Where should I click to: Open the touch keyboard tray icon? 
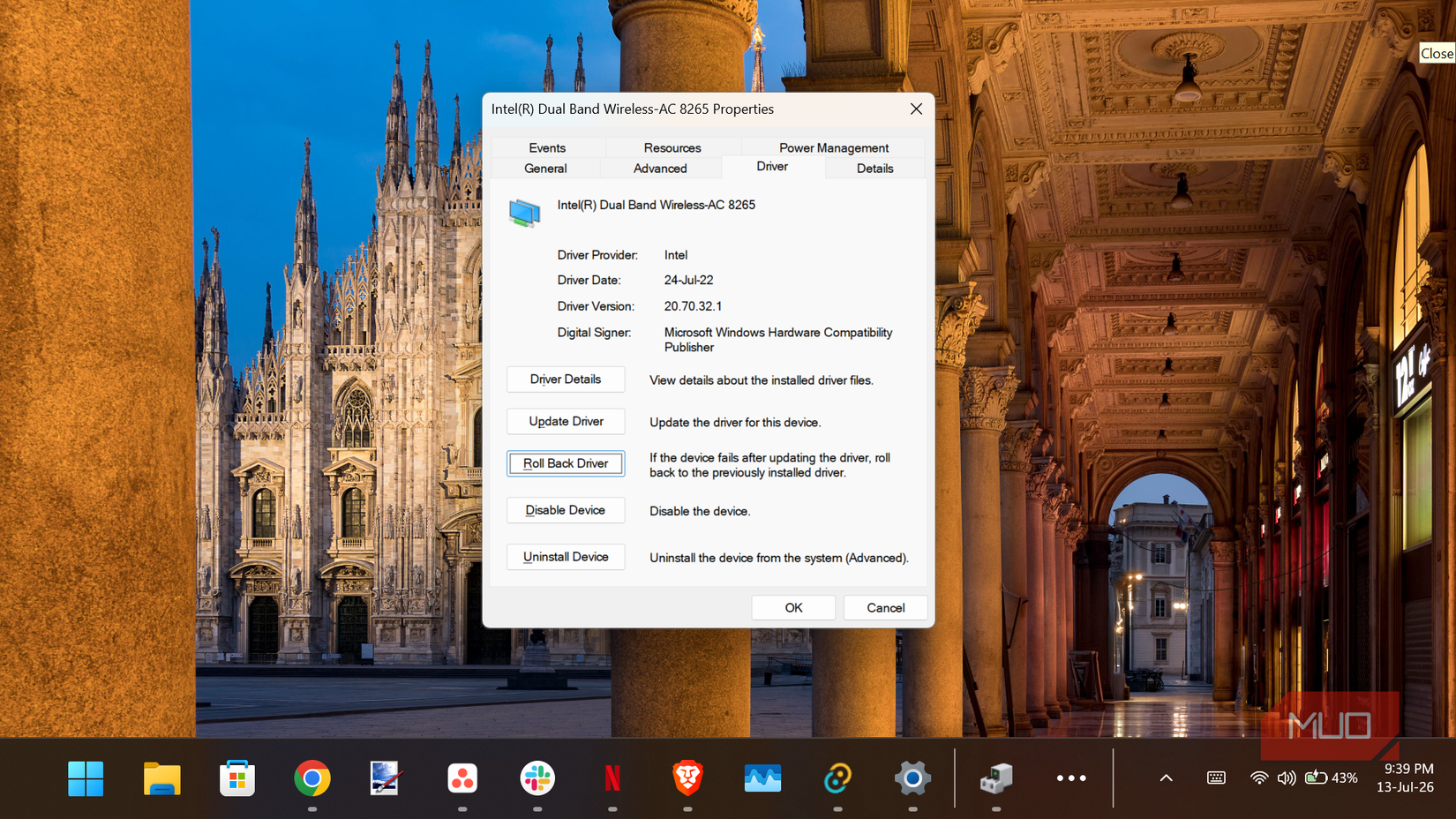(1216, 778)
